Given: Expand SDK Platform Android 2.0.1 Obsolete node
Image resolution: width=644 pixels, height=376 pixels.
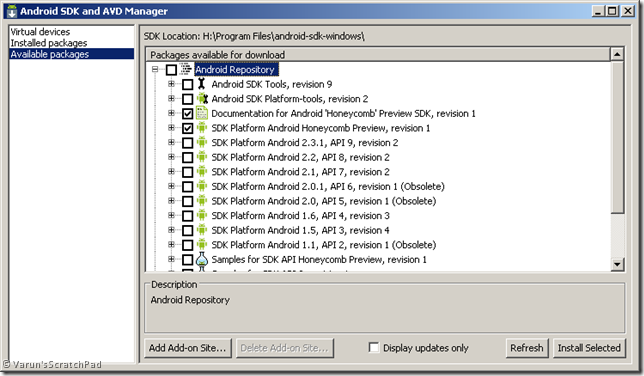Looking at the screenshot, I should [171, 186].
